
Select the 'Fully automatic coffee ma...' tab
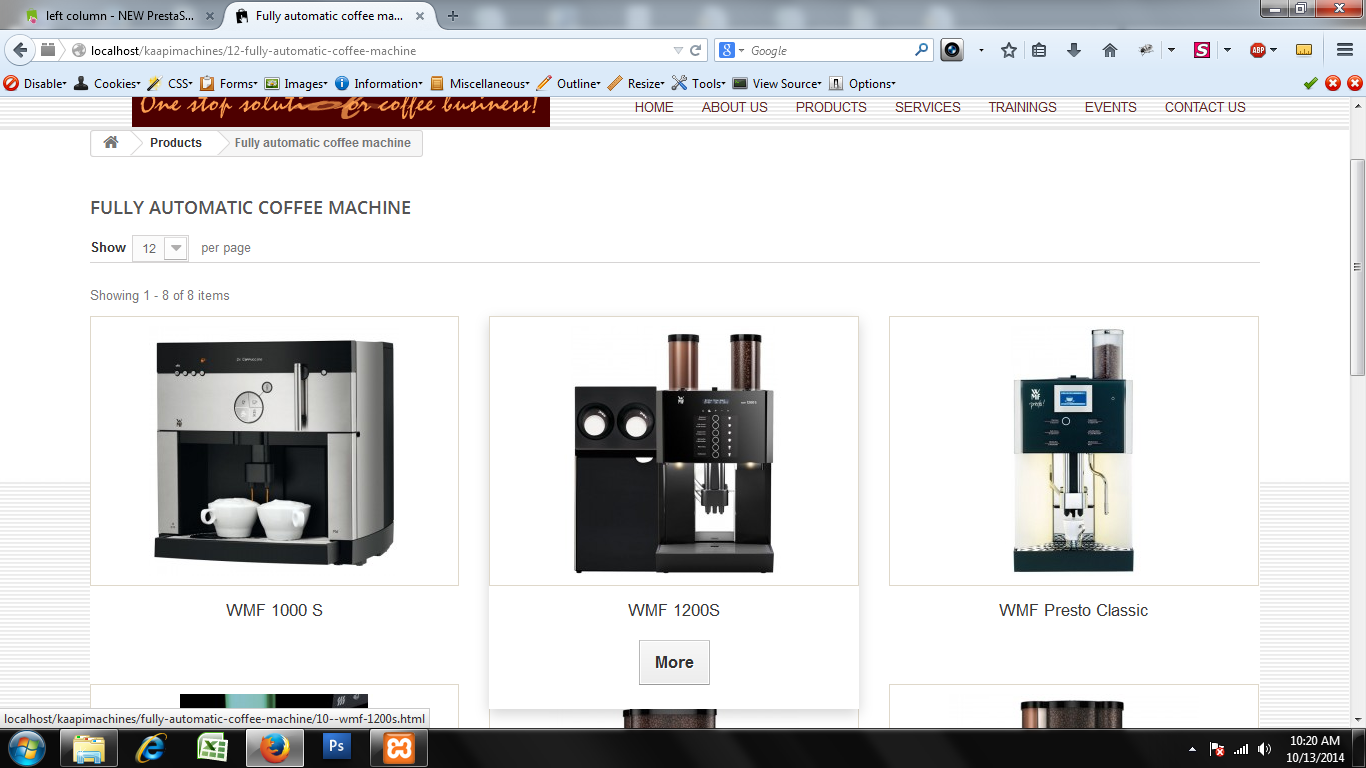(330, 16)
